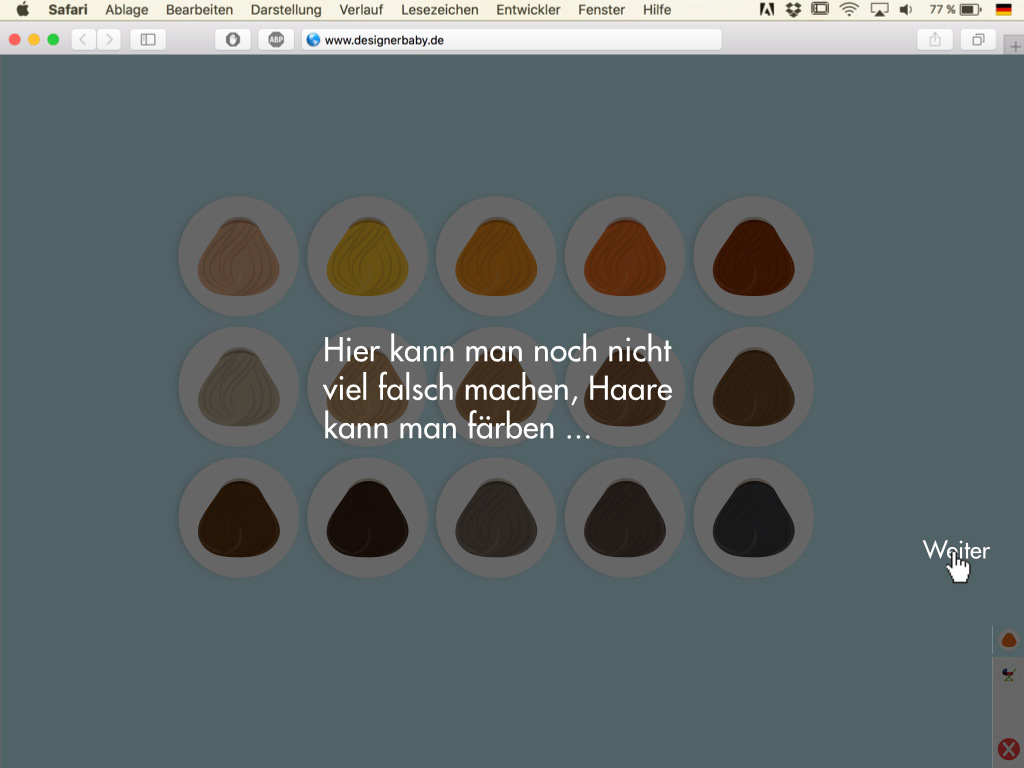1024x768 pixels.
Task: Click the Adobe menu bar icon
Action: [767, 9]
